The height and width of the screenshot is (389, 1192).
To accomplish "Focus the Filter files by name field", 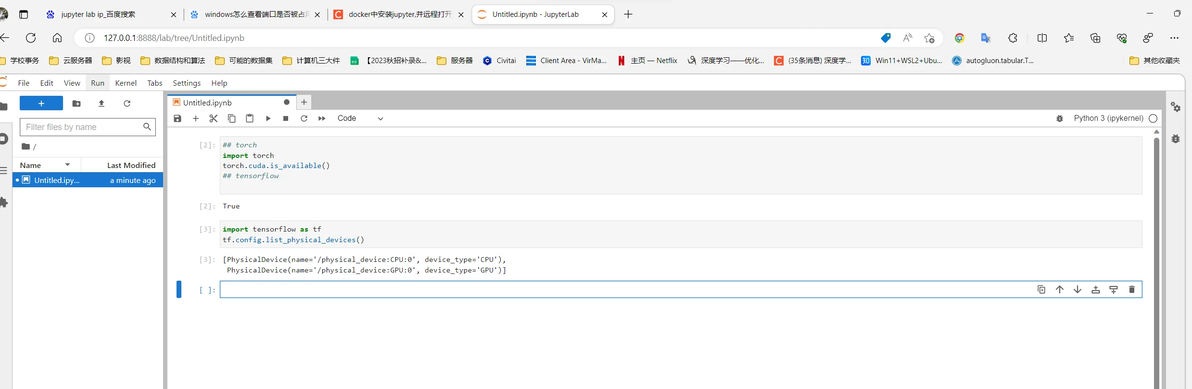I will [x=87, y=127].
